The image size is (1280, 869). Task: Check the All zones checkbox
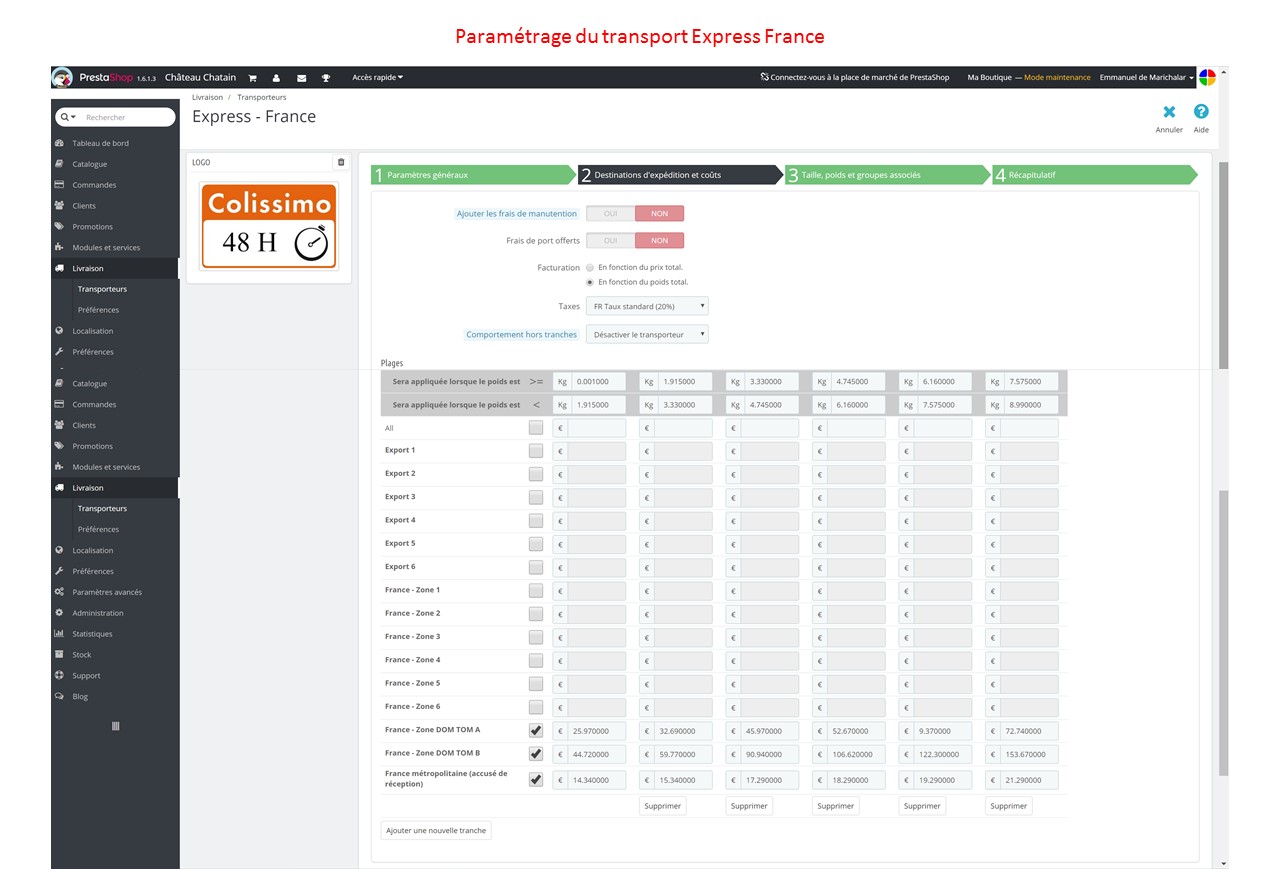pos(536,427)
